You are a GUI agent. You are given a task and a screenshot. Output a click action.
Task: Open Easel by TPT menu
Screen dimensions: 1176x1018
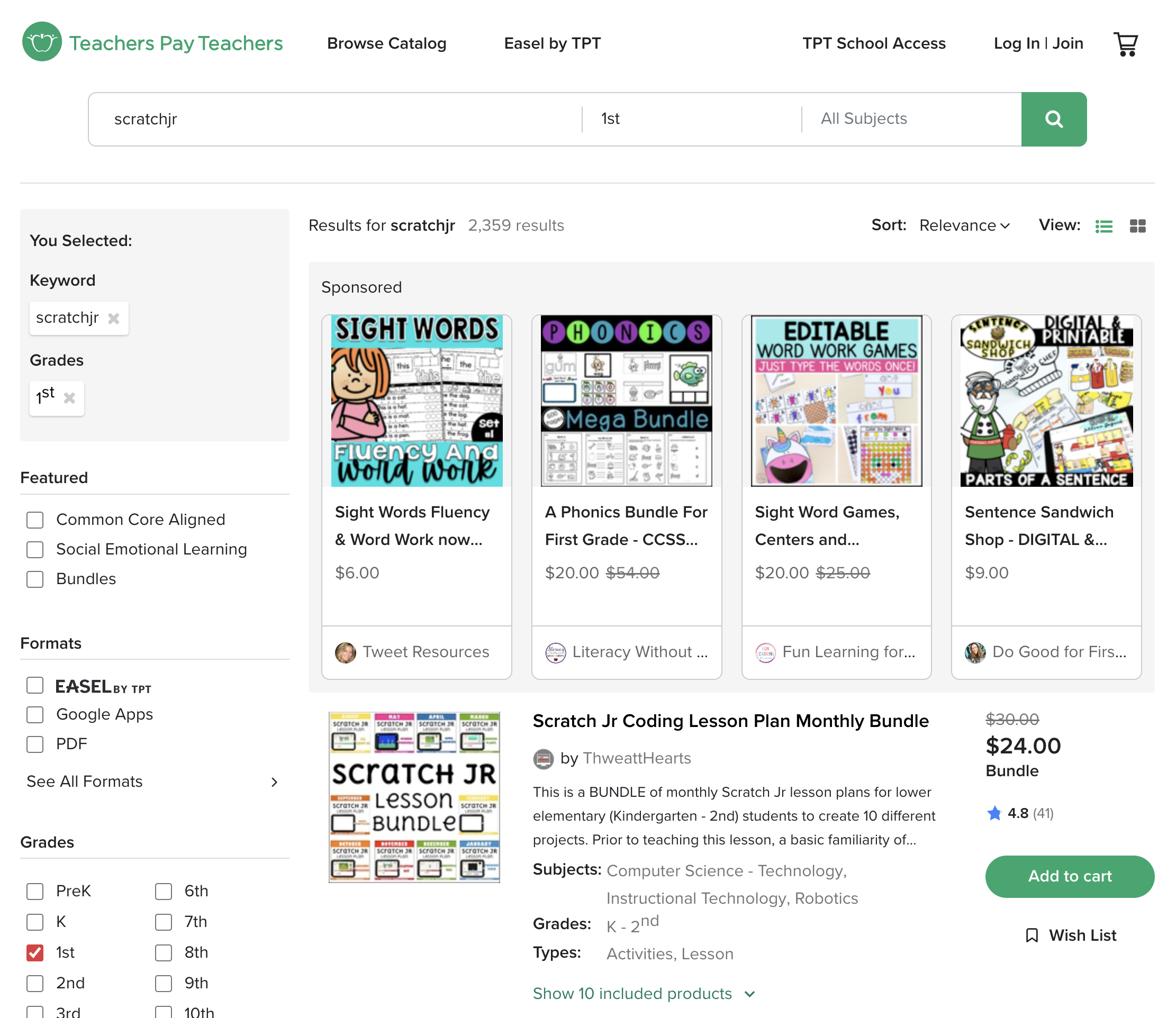click(552, 43)
